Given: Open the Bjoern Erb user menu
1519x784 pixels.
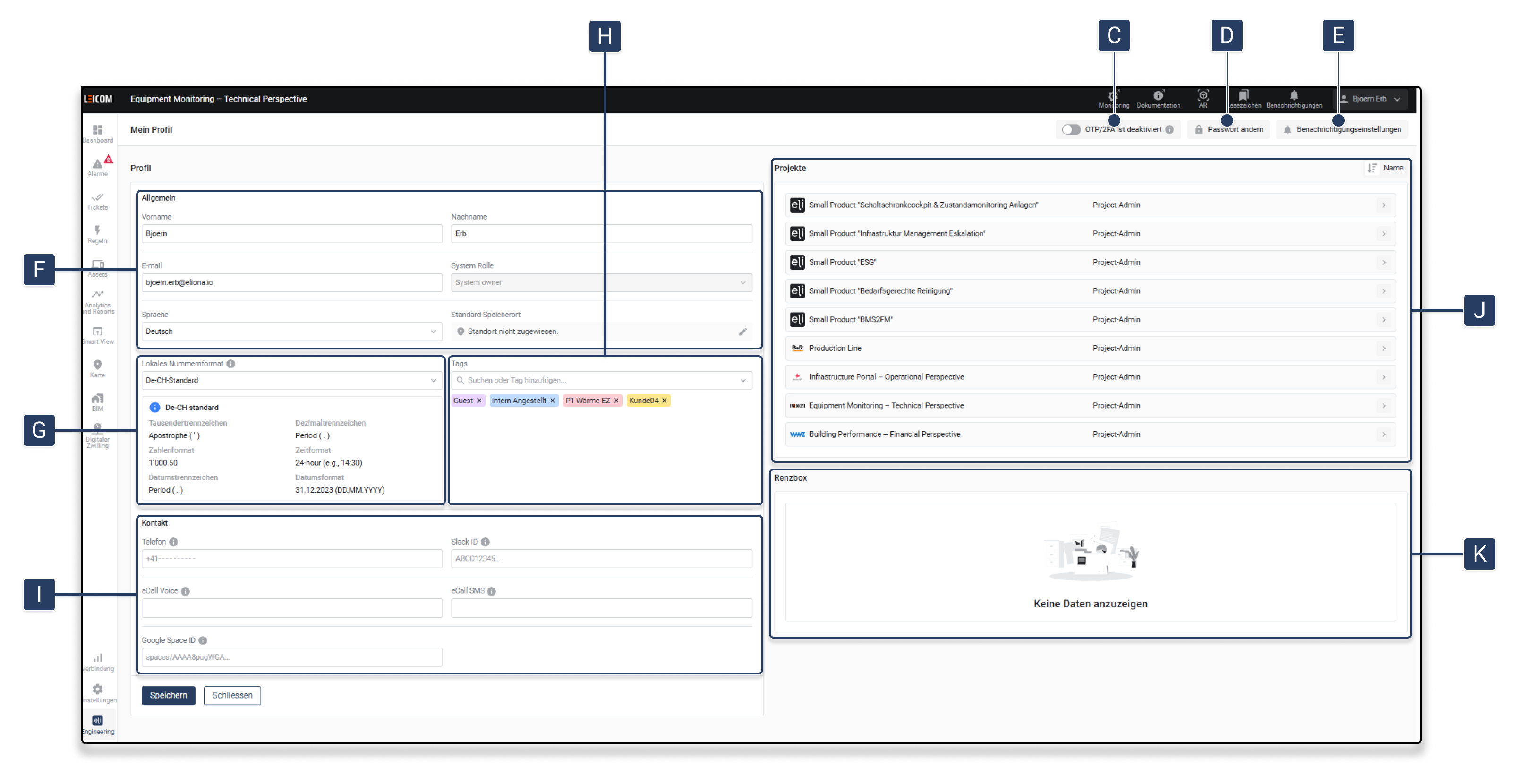Looking at the screenshot, I should pos(1370,99).
